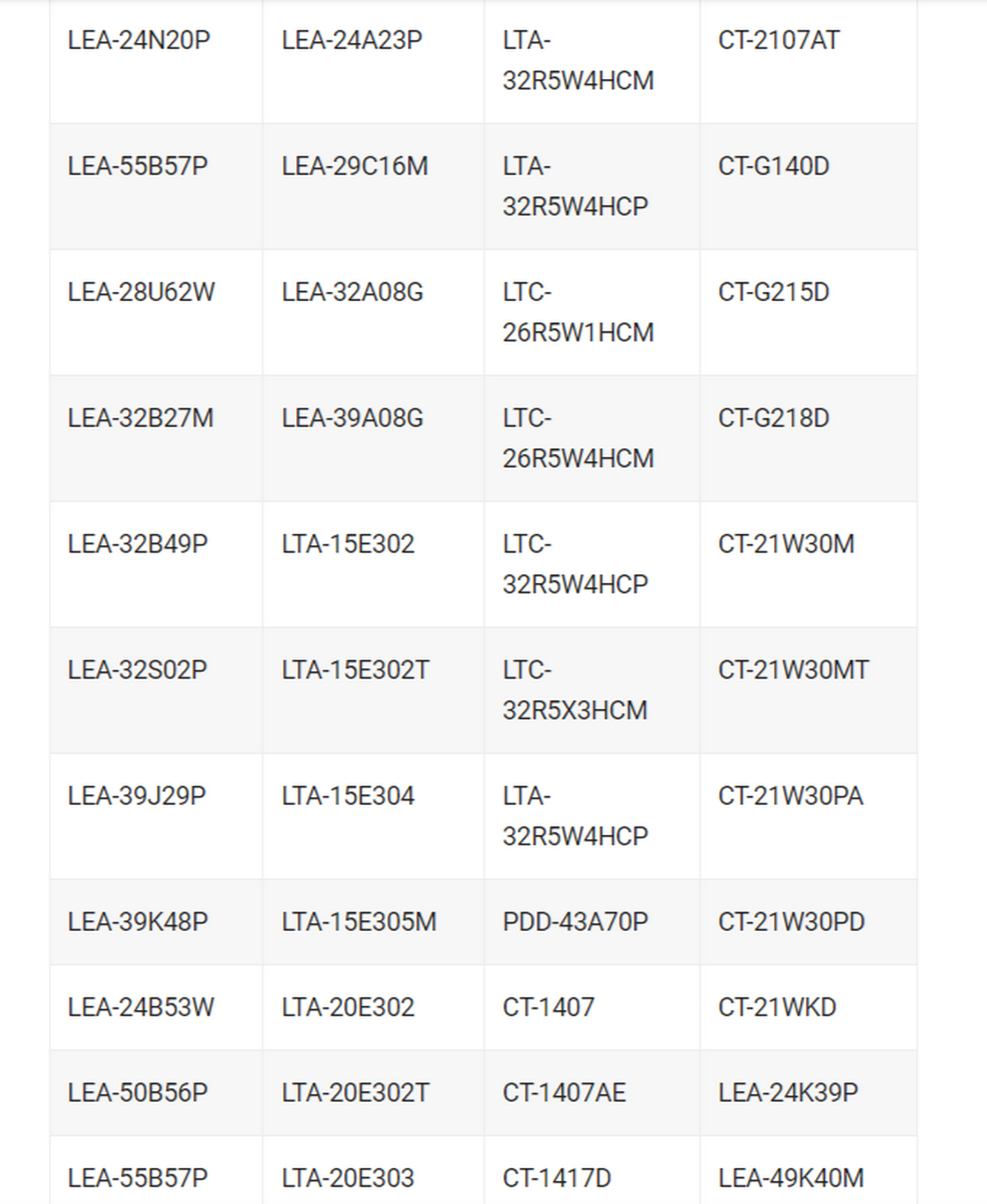Select the LEA-24K39P model cell
The width and height of the screenshot is (987, 1204).
coord(788,1093)
